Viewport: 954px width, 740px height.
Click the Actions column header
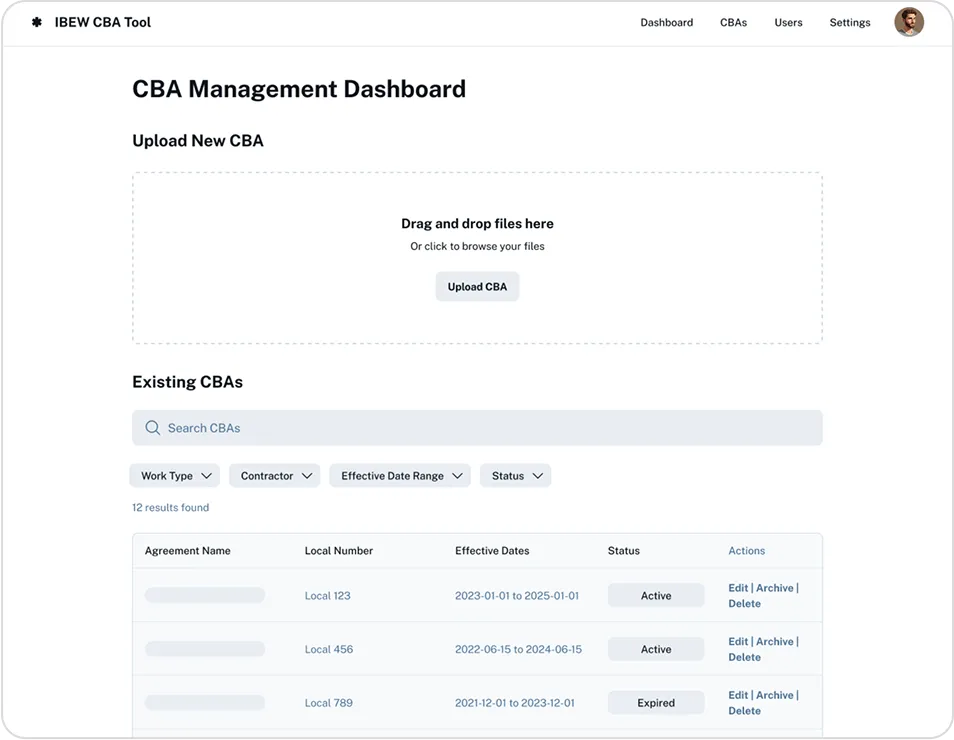pos(747,551)
